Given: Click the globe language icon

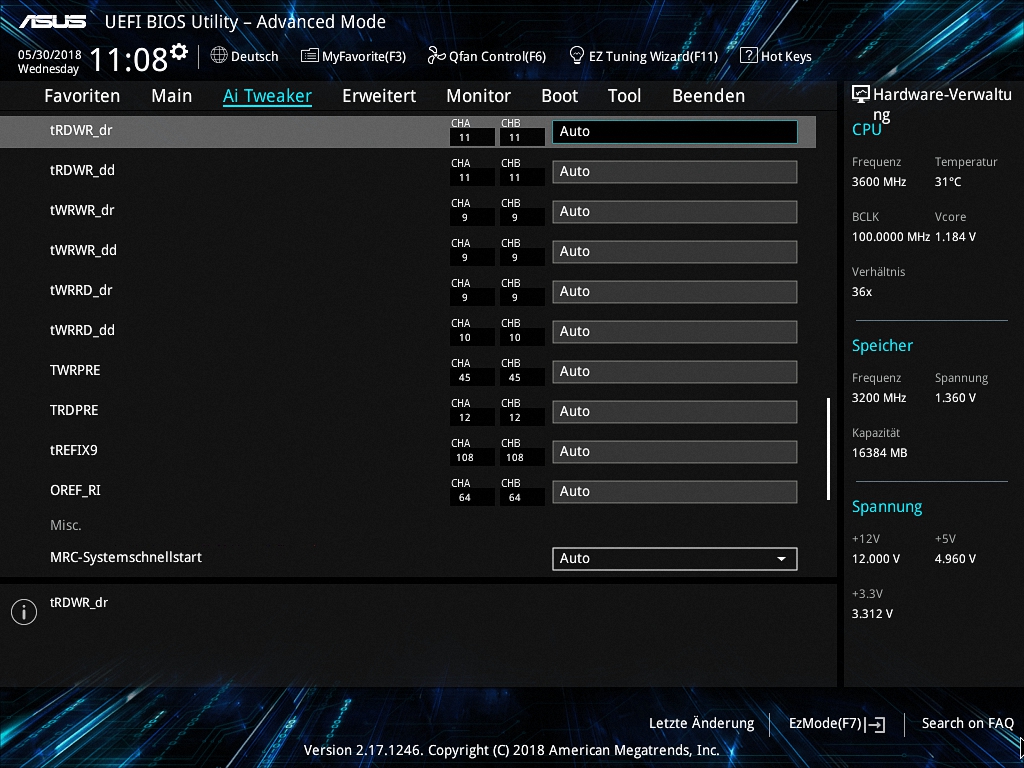Looking at the screenshot, I should [219, 55].
